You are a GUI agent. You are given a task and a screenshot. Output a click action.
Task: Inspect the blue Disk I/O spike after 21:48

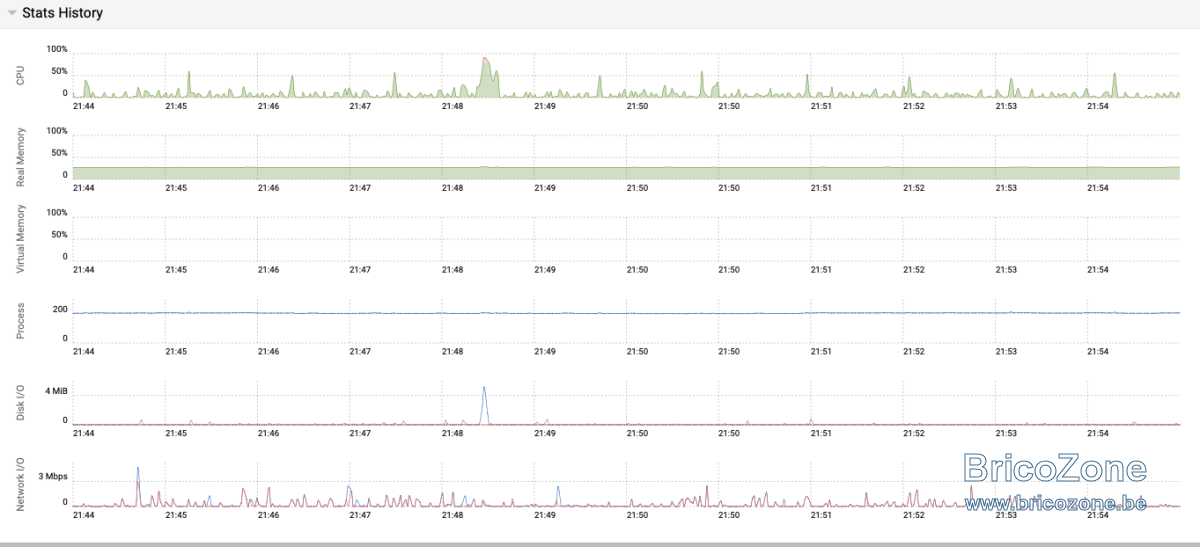click(485, 405)
